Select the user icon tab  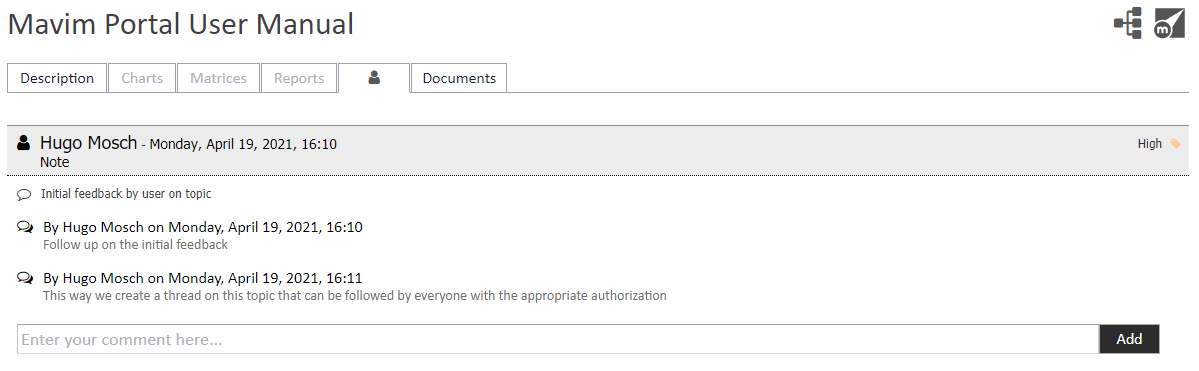374,78
